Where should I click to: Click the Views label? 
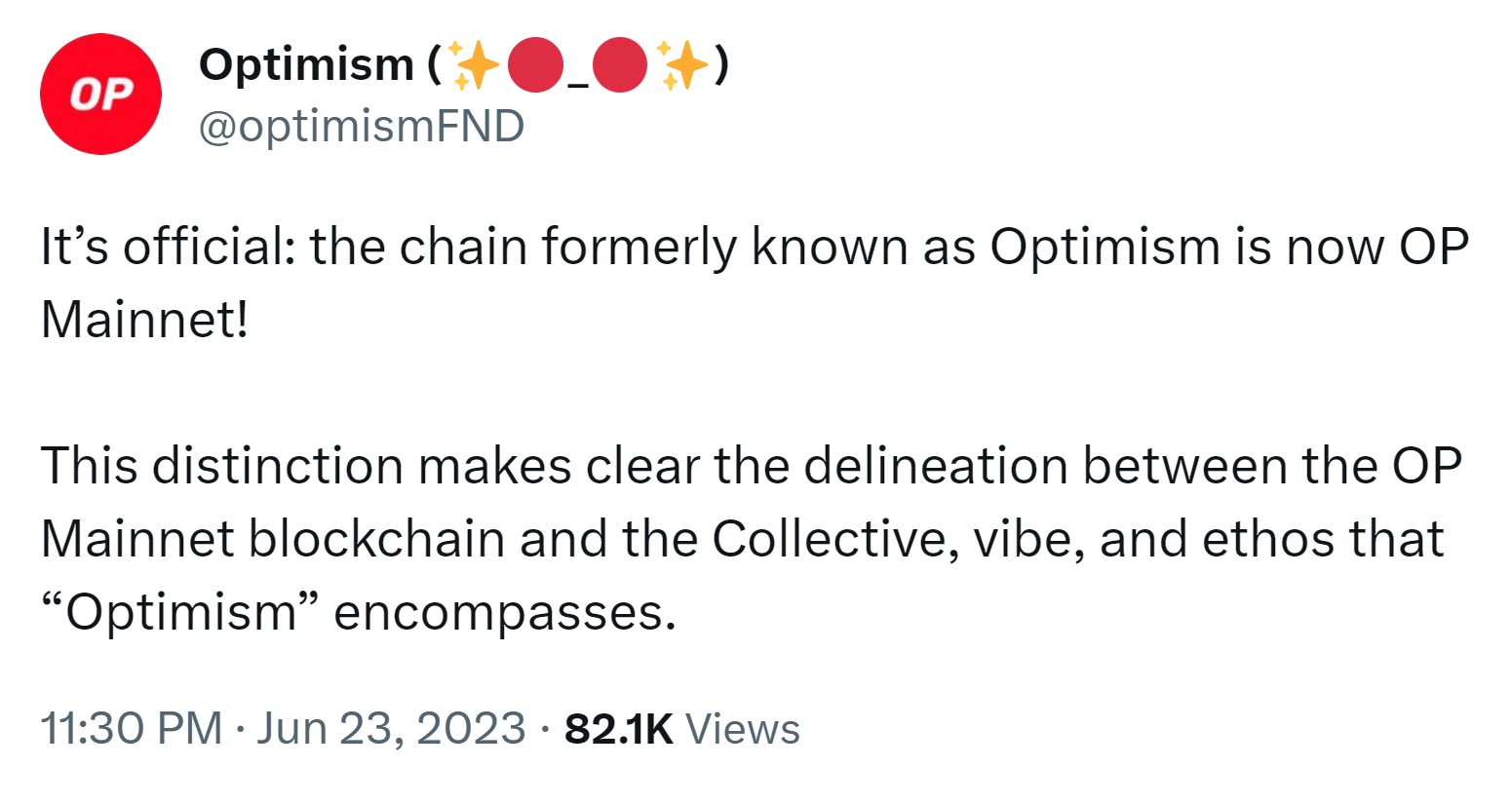pos(743,729)
